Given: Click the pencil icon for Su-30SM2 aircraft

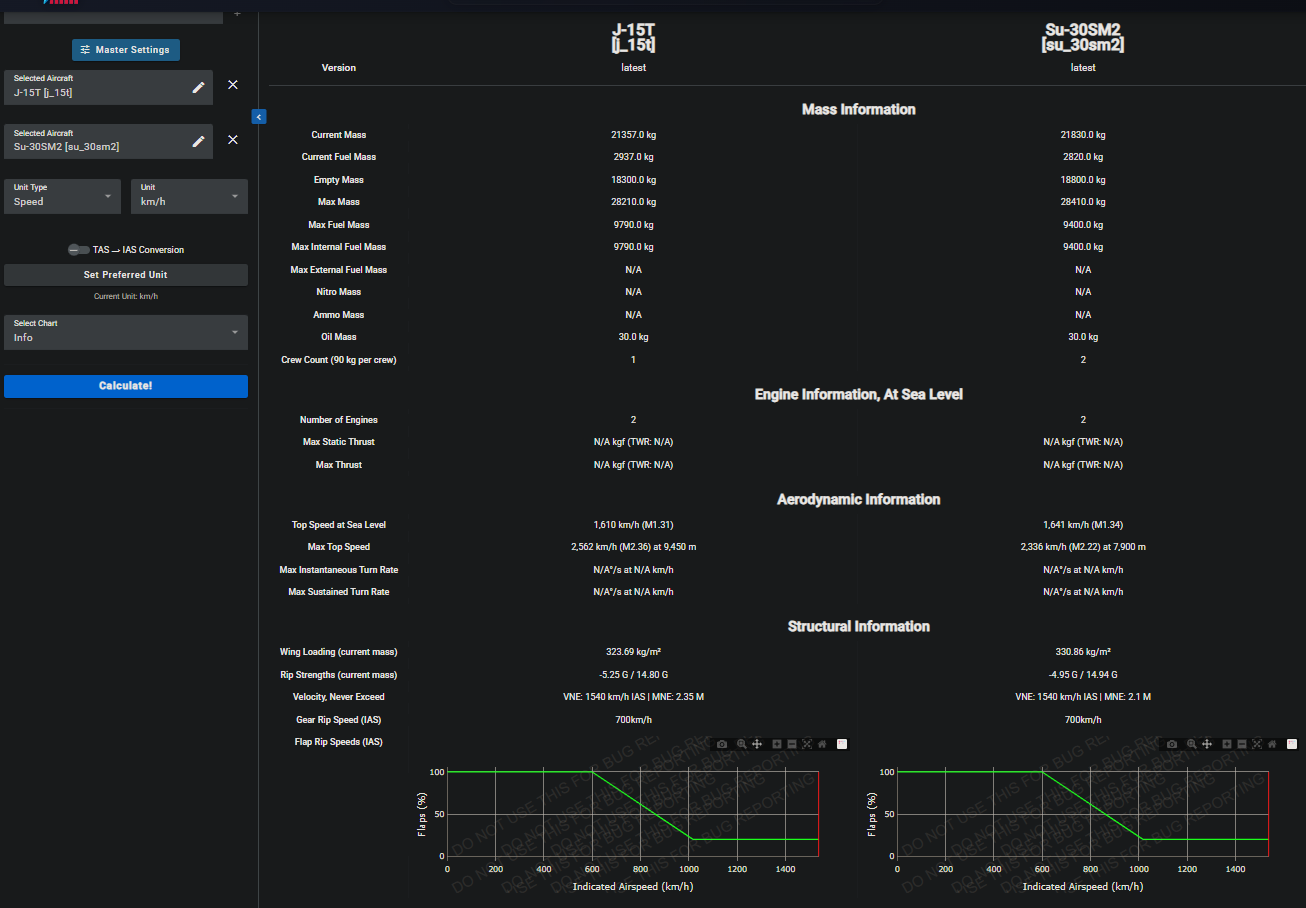Looking at the screenshot, I should click(198, 141).
